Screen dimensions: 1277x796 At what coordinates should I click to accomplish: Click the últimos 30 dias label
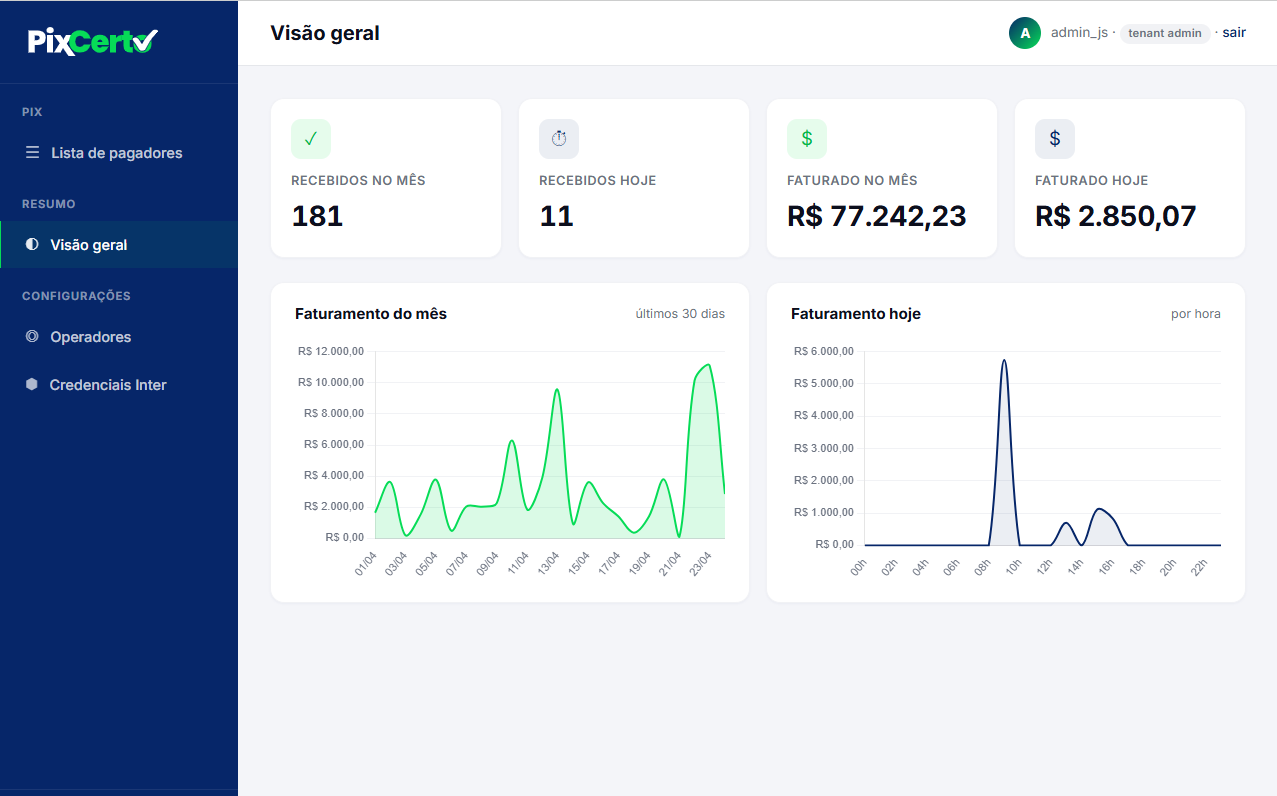coord(680,313)
